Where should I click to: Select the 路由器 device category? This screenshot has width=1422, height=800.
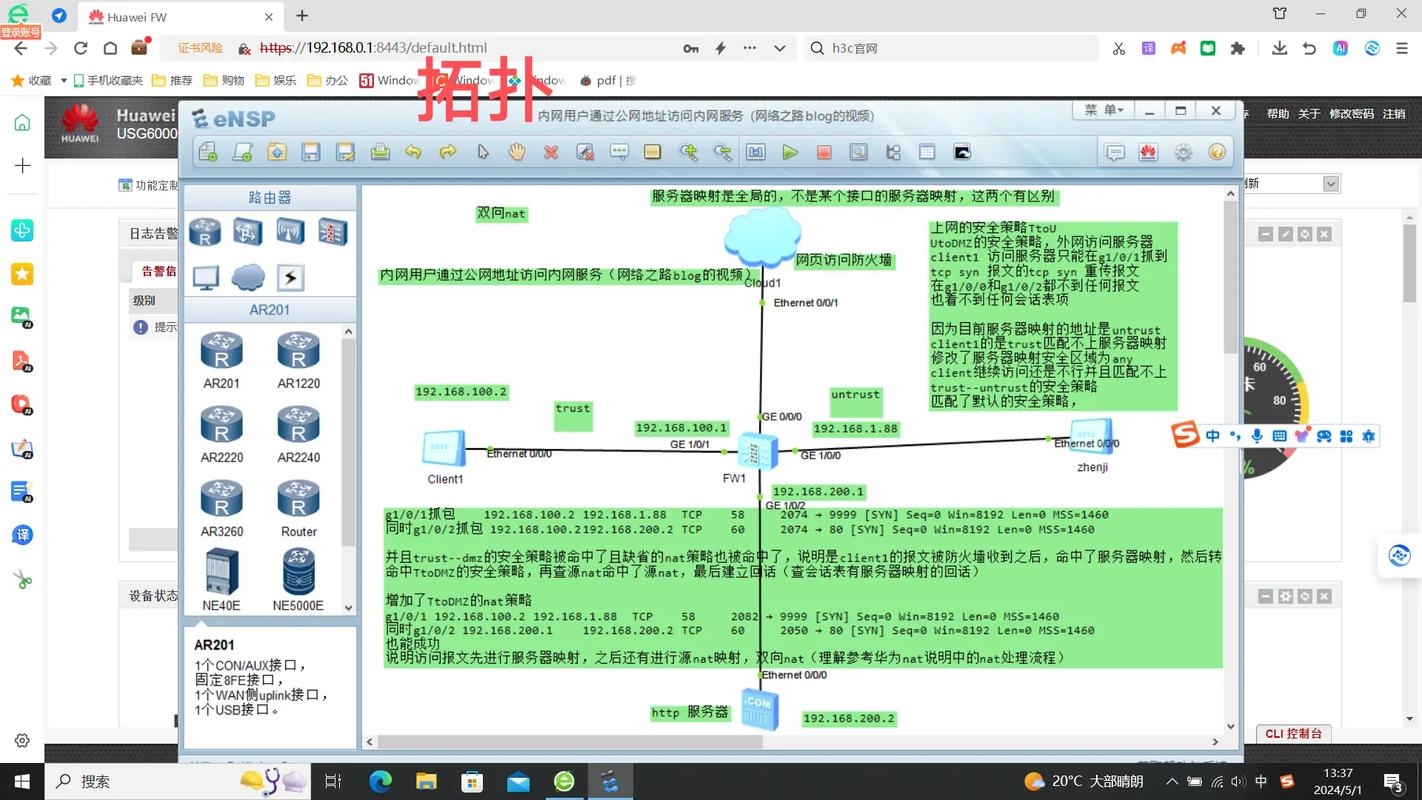269,197
